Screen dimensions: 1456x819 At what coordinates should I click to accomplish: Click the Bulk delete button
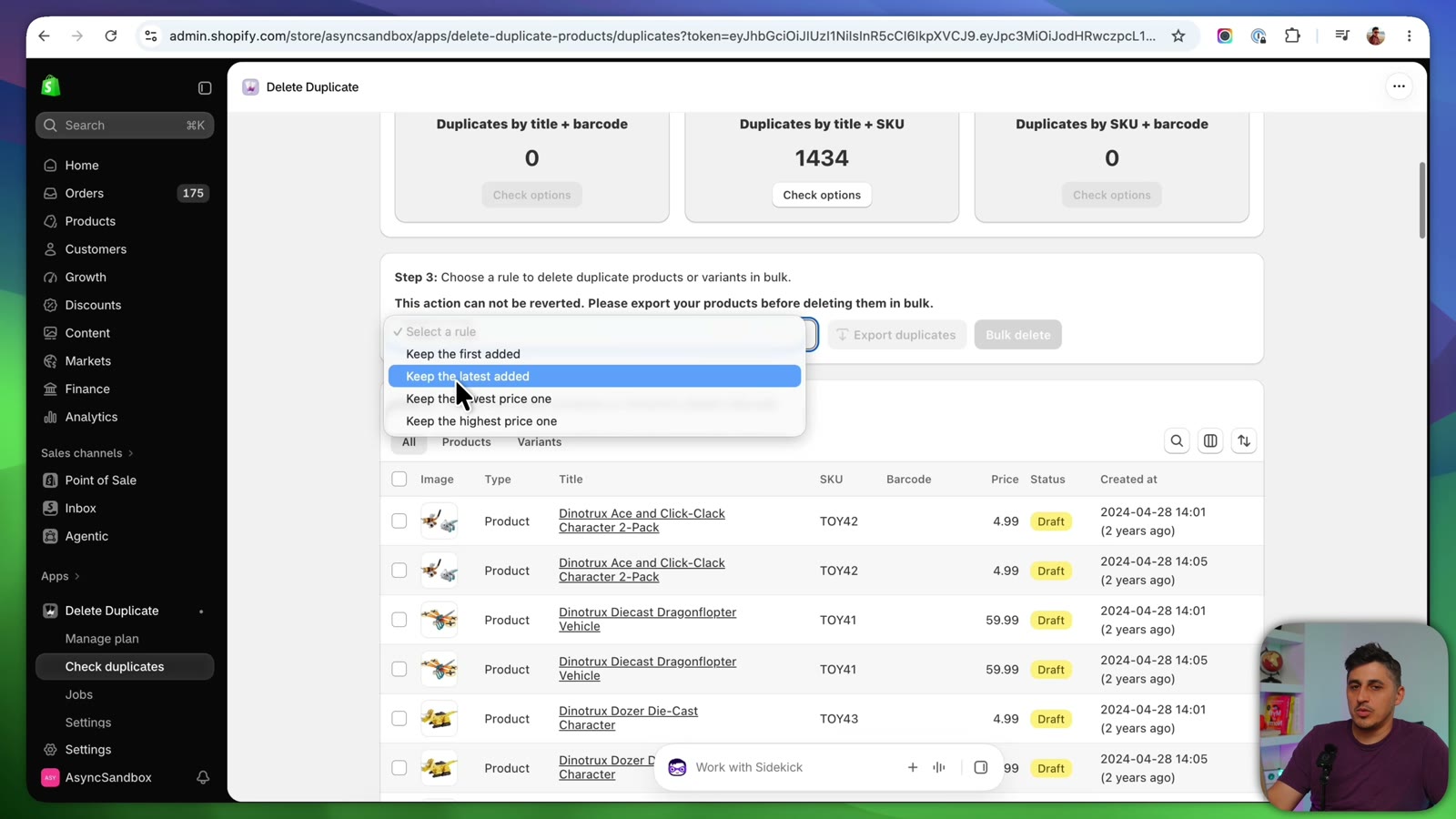[x=1017, y=335]
